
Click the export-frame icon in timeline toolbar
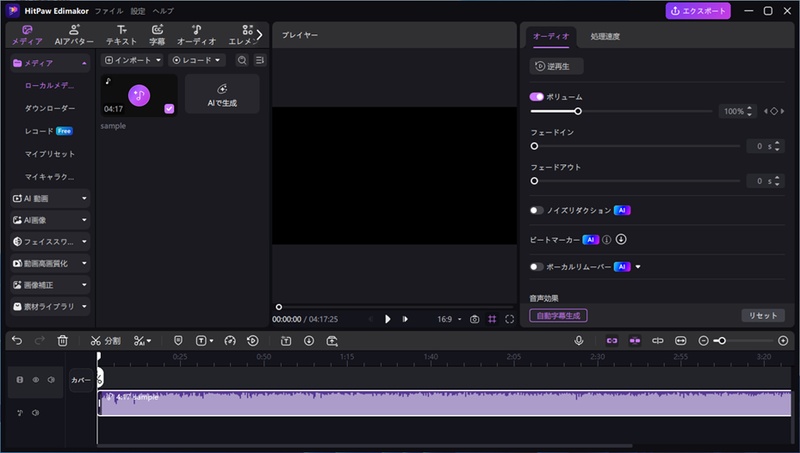(332, 341)
